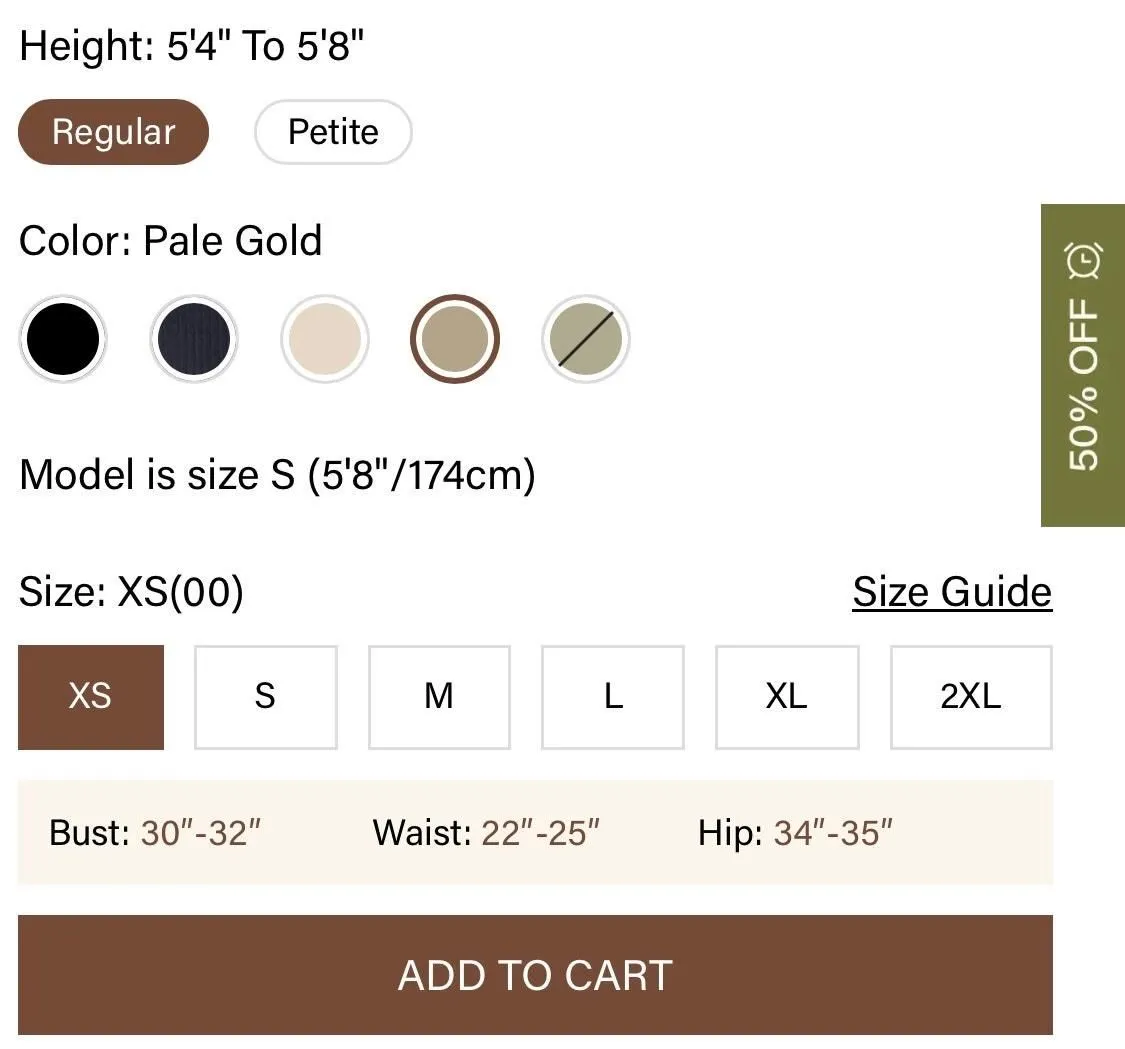Screen dimensions: 1125x1049
Task: Select size XL
Action: [787, 697]
